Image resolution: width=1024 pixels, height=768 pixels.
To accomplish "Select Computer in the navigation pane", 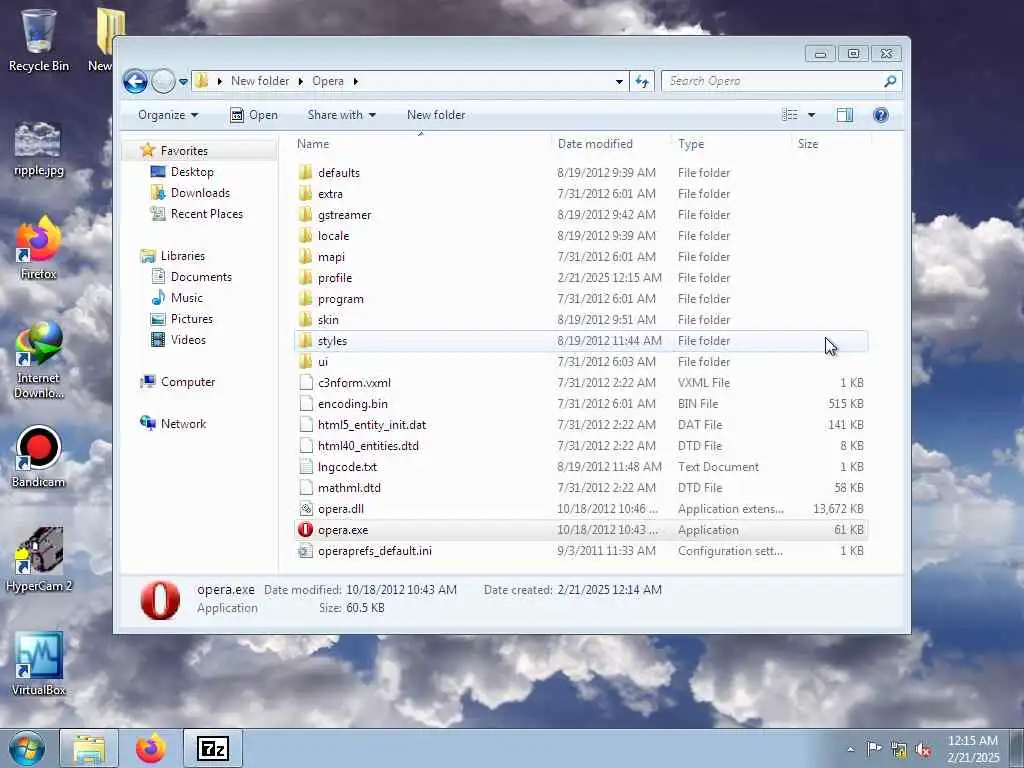I will tap(187, 382).
